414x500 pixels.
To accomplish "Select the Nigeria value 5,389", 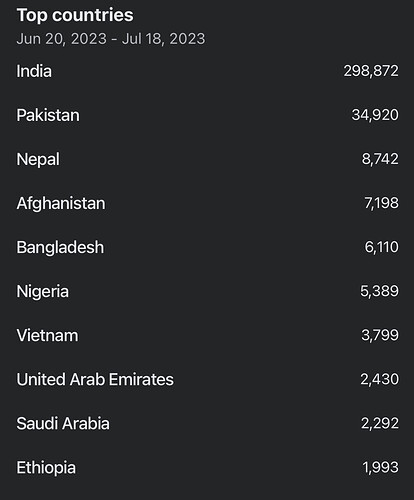I will tap(379, 291).
